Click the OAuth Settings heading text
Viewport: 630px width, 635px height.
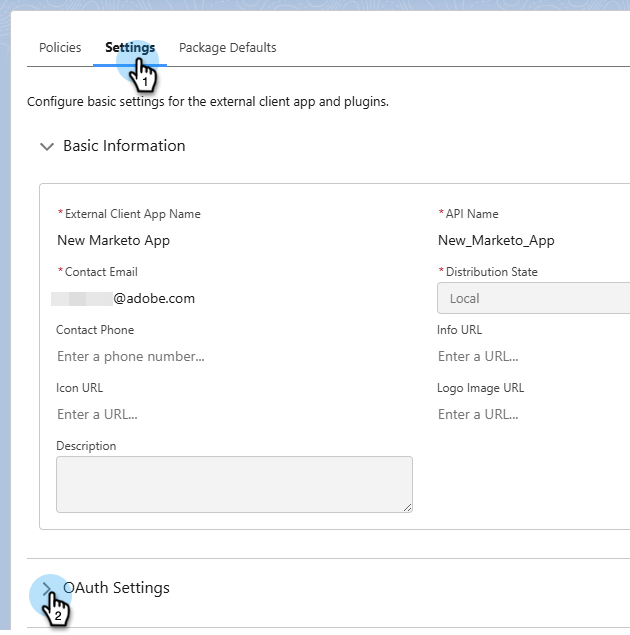(x=117, y=588)
